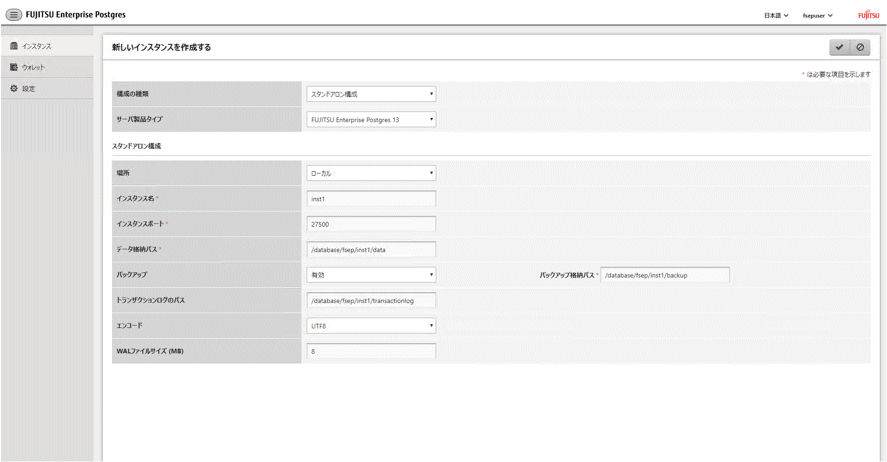887x462 pixels.
Task: Click the データ格納パス input field
Action: 371,249
